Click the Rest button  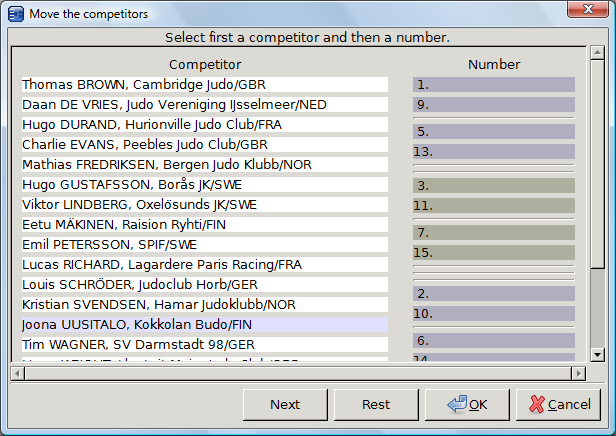coord(376,405)
